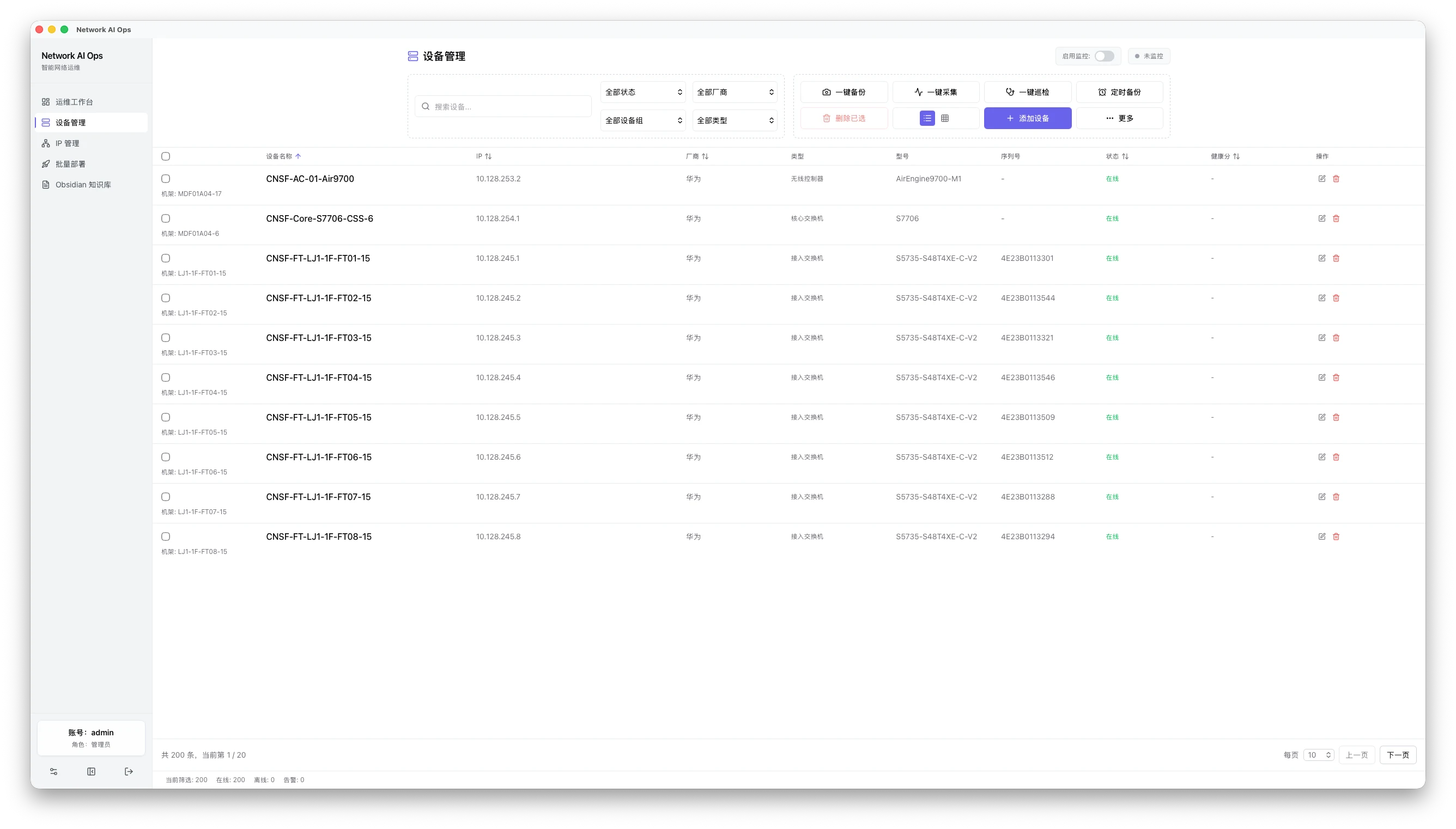Screen dimensions: 1456x829
Task: Click the 删除已选 delete selected button
Action: tap(844, 118)
